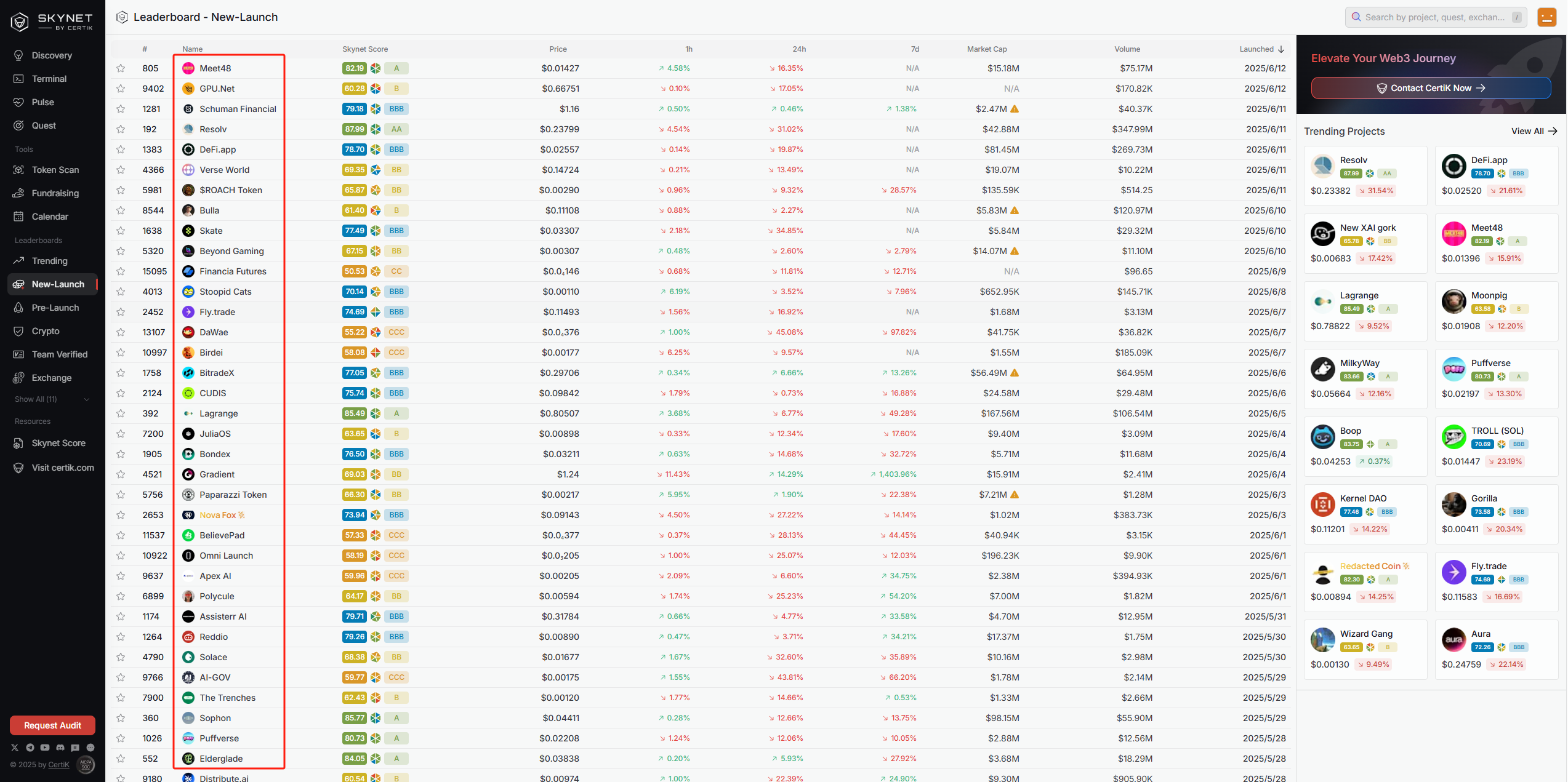Open the YouTube social icon
This screenshot has width=1568, height=782.
(x=45, y=748)
